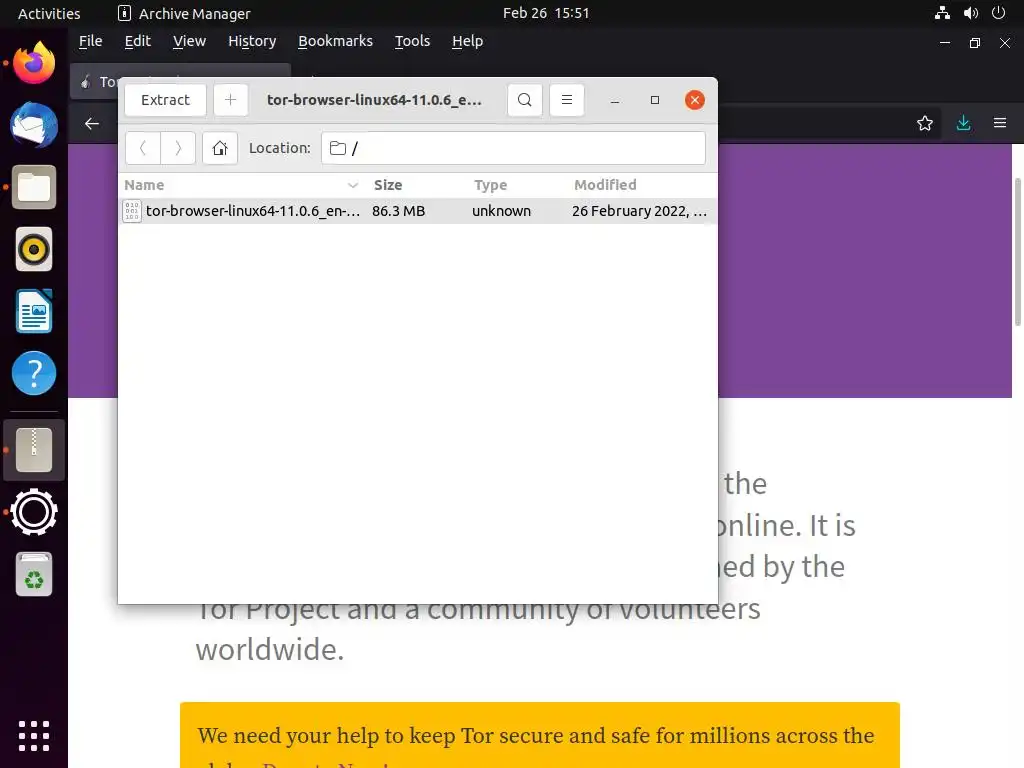
Task: Go back with the left chevron button
Action: coord(143,148)
